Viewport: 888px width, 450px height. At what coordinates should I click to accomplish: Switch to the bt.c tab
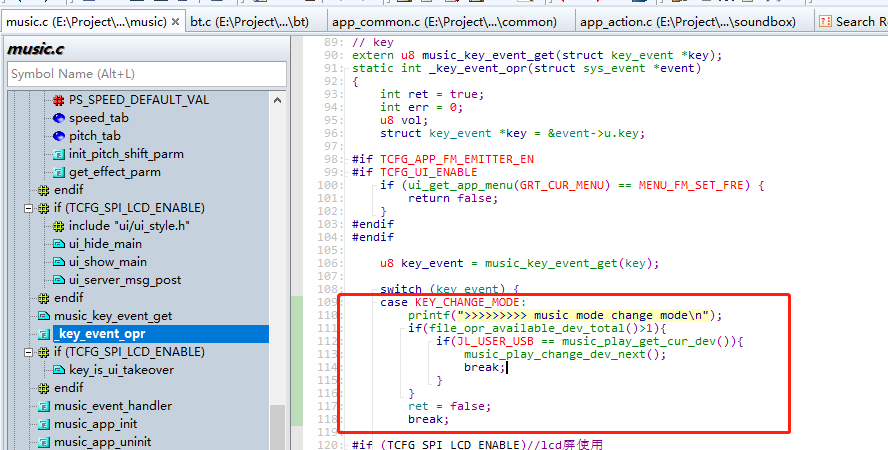click(250, 22)
